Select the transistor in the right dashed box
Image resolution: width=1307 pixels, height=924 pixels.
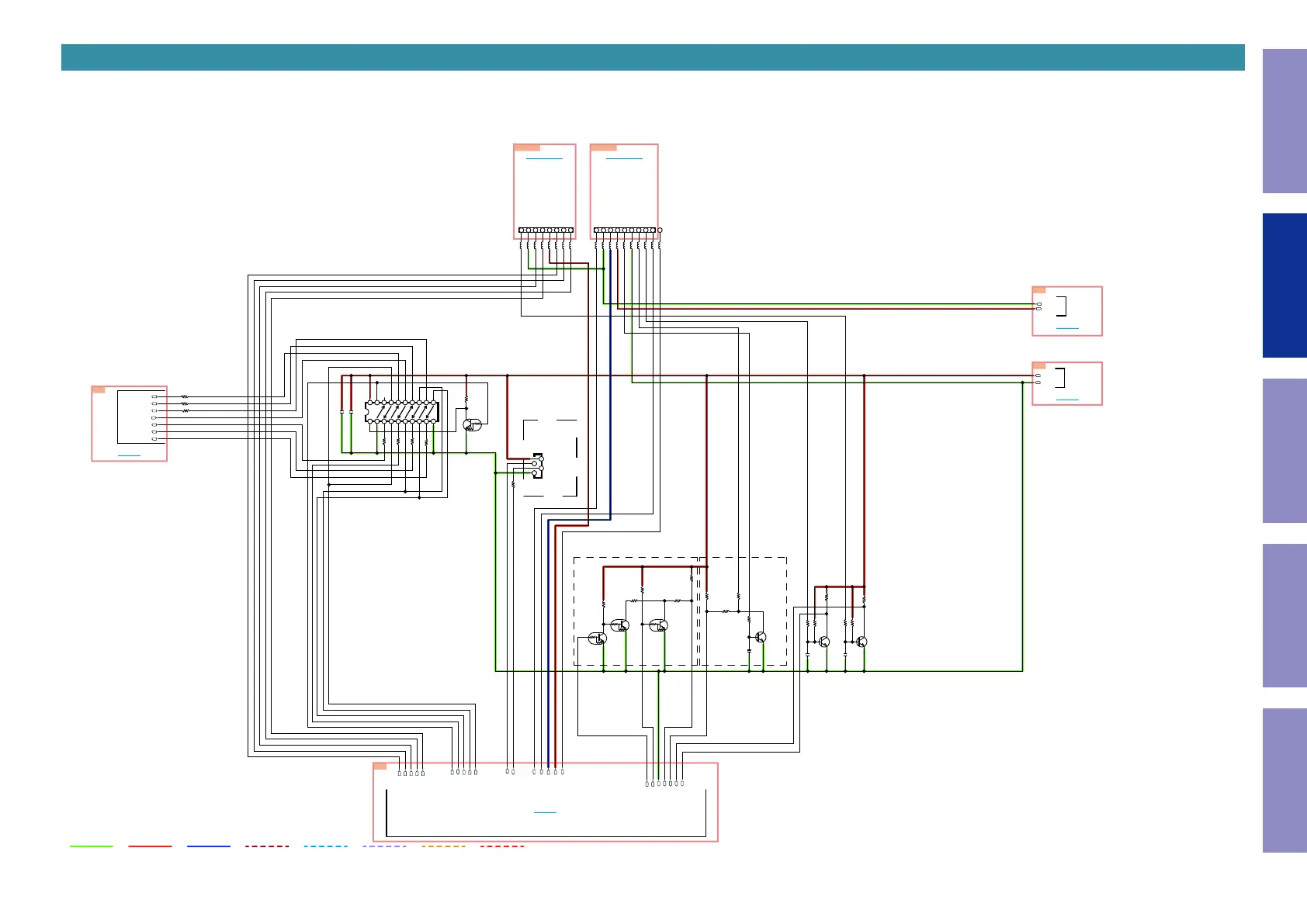[761, 637]
